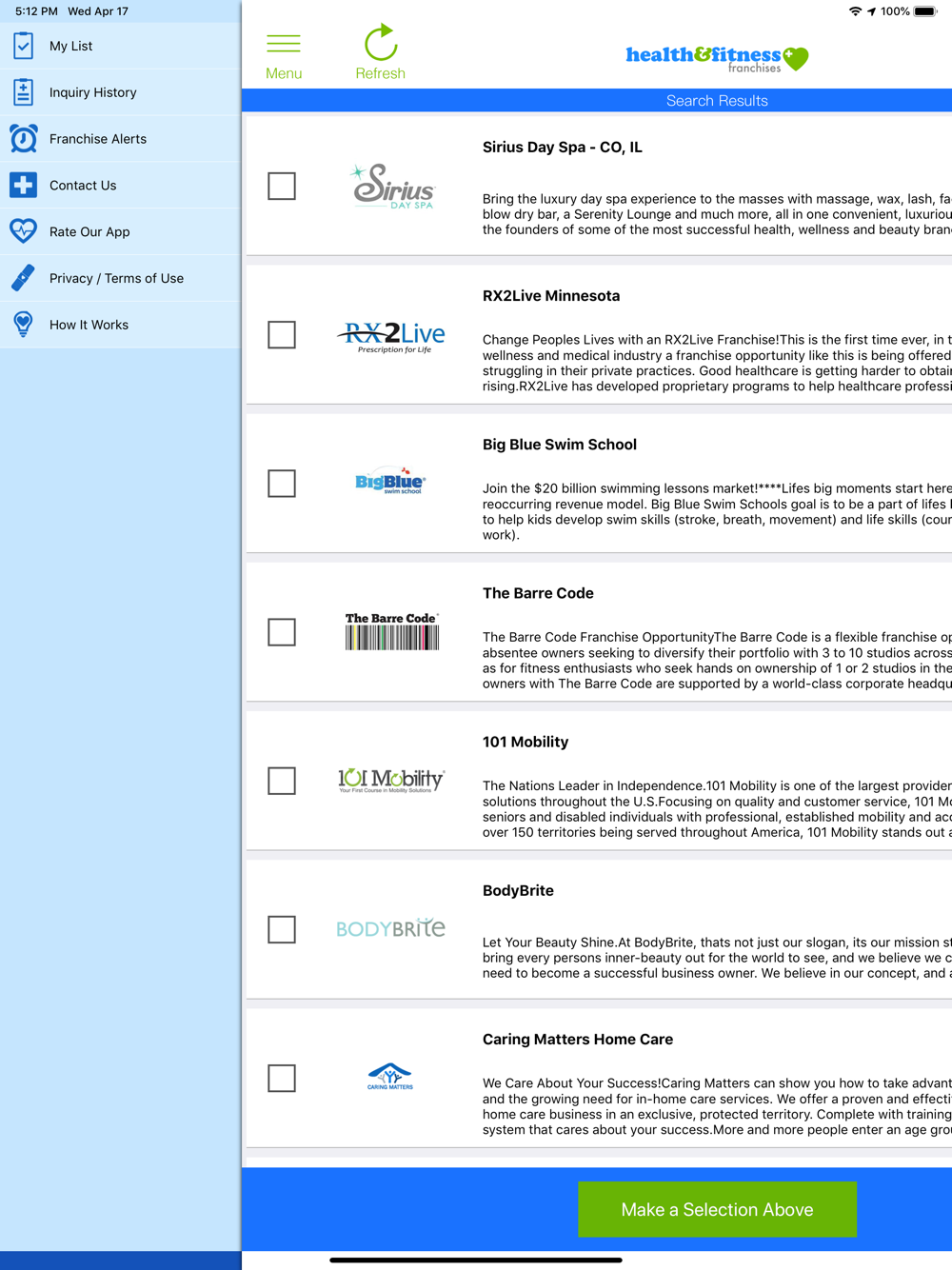This screenshot has height=1270, width=952.
Task: Tick the Caring Matters Home Care checkbox
Action: tap(282, 1079)
